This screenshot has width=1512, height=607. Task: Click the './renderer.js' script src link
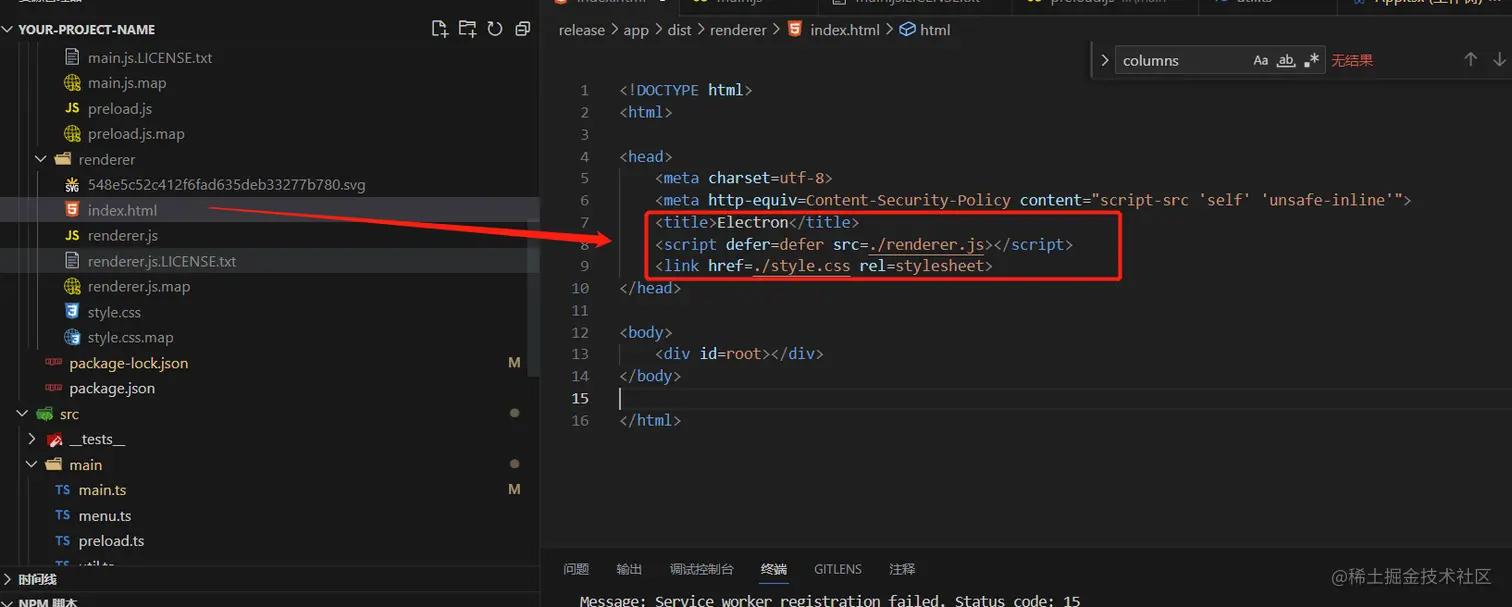pyautogui.click(x=926, y=244)
